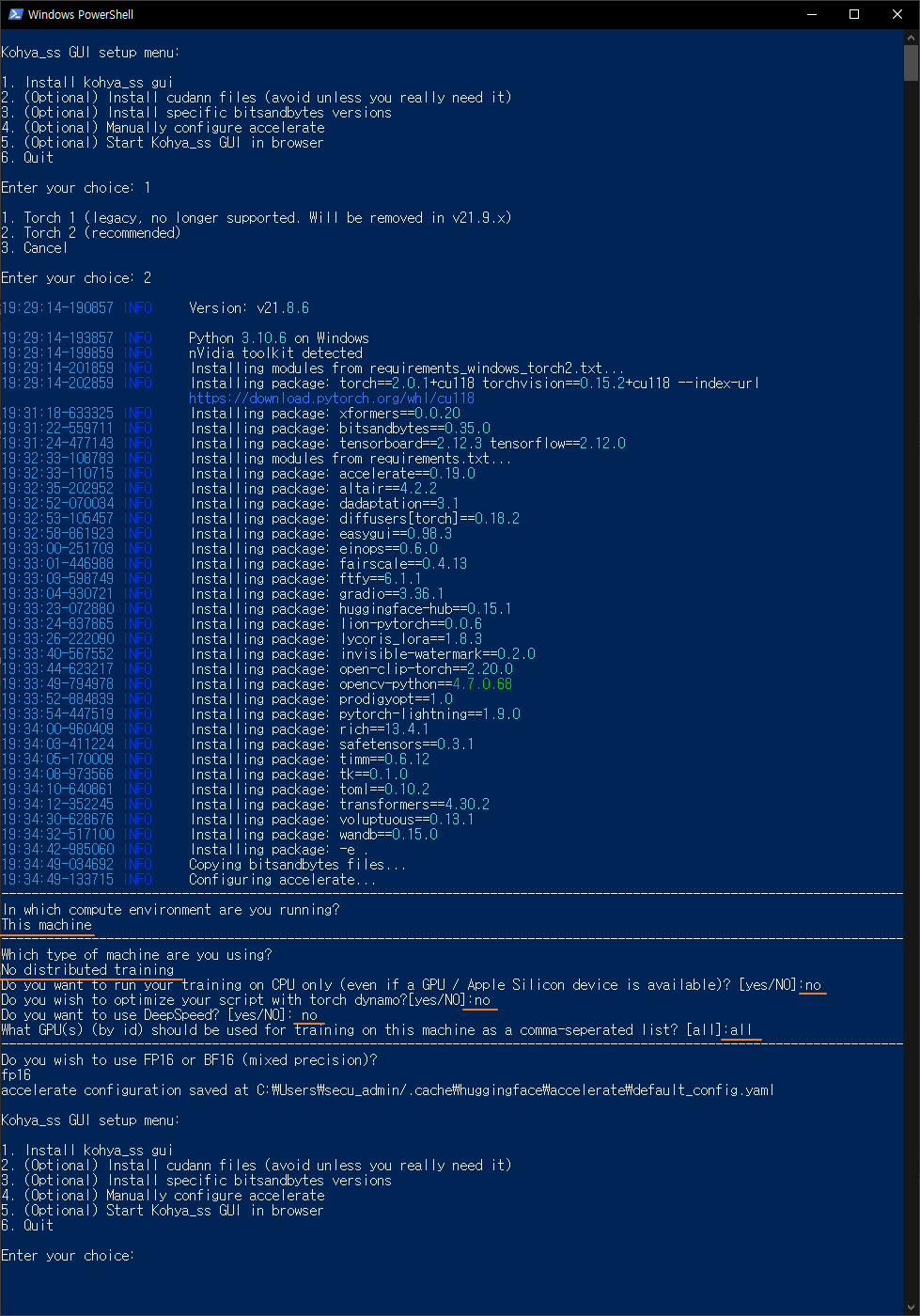Click the wandb==0.15.0 package line

point(313,835)
